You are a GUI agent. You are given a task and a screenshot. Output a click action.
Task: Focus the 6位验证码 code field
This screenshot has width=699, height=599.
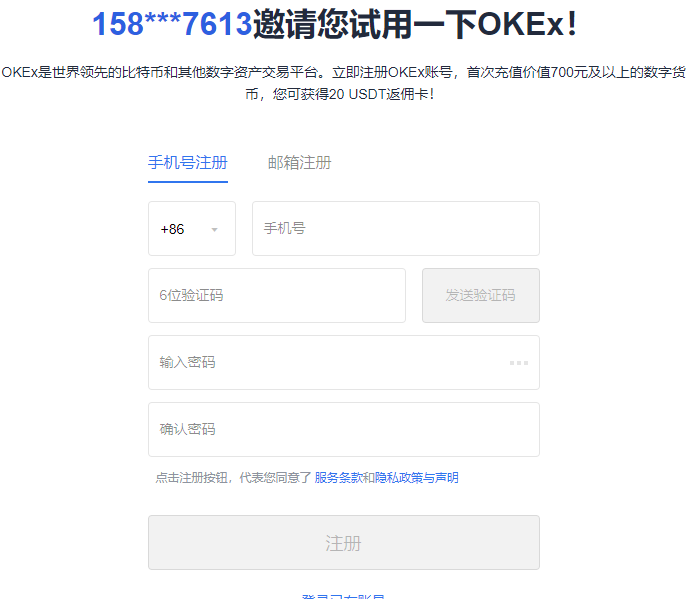[276, 295]
